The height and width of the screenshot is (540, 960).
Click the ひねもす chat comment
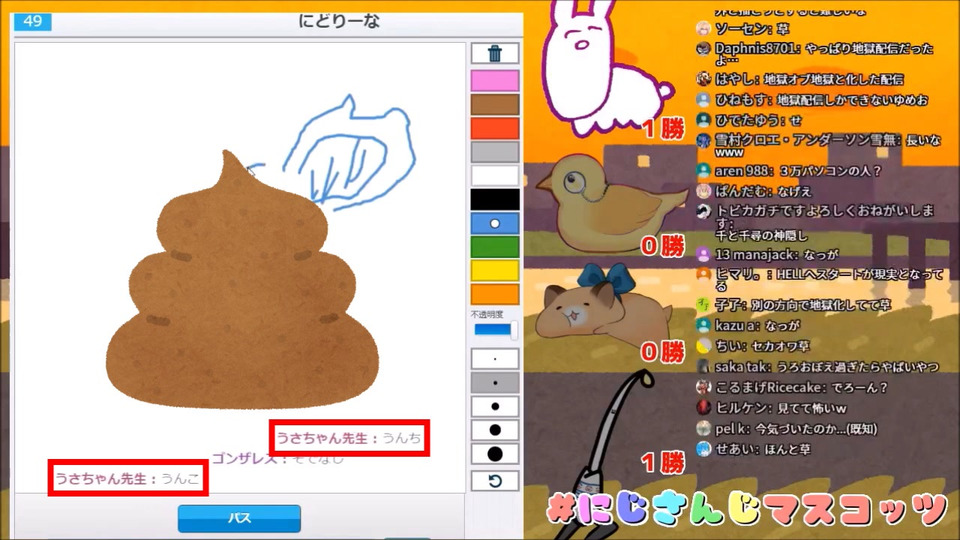click(812, 100)
